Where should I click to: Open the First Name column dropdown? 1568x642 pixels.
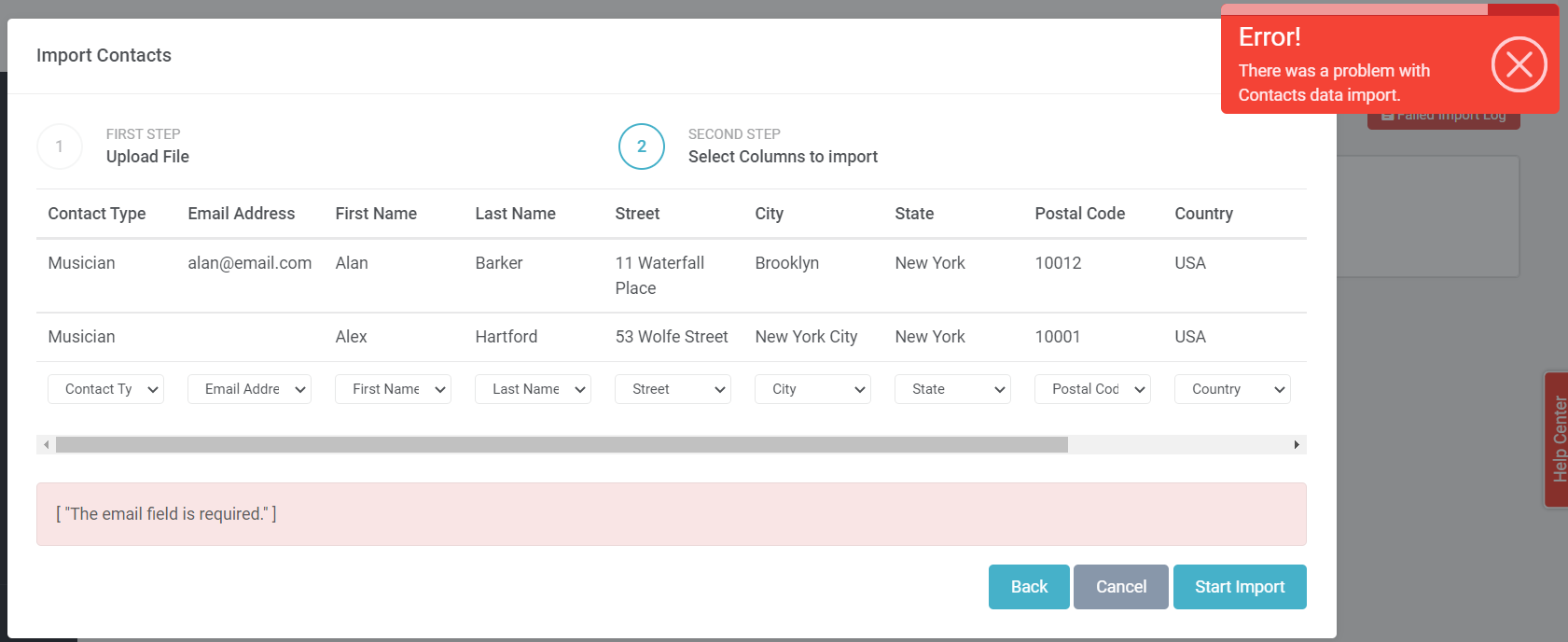click(393, 389)
